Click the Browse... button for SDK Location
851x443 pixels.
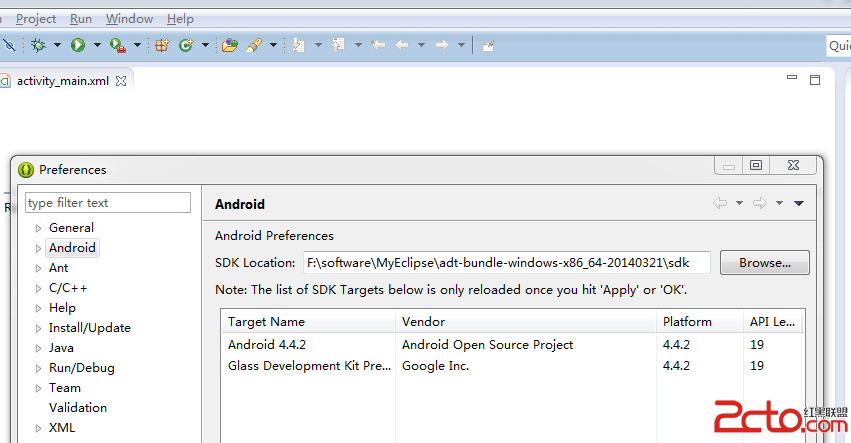tap(765, 263)
